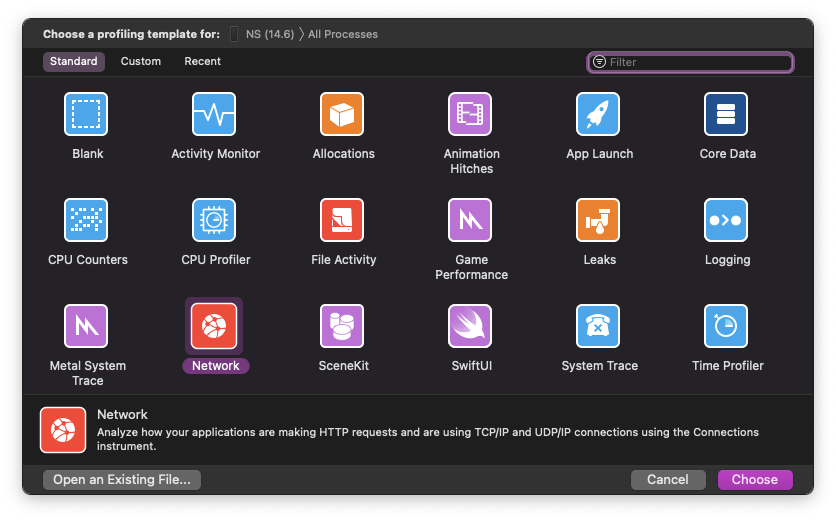Switch to the Standard tab

pos(74,61)
